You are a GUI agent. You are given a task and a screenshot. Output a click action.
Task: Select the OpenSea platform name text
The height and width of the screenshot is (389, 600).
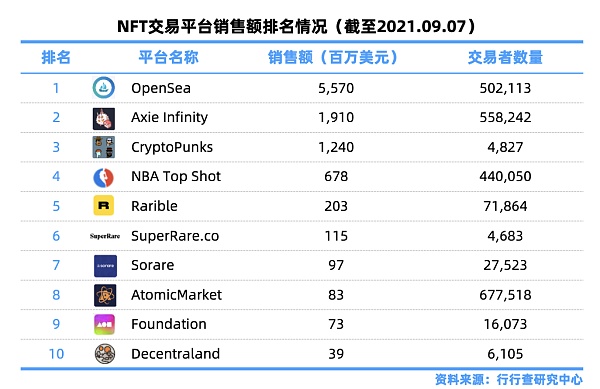pos(161,88)
